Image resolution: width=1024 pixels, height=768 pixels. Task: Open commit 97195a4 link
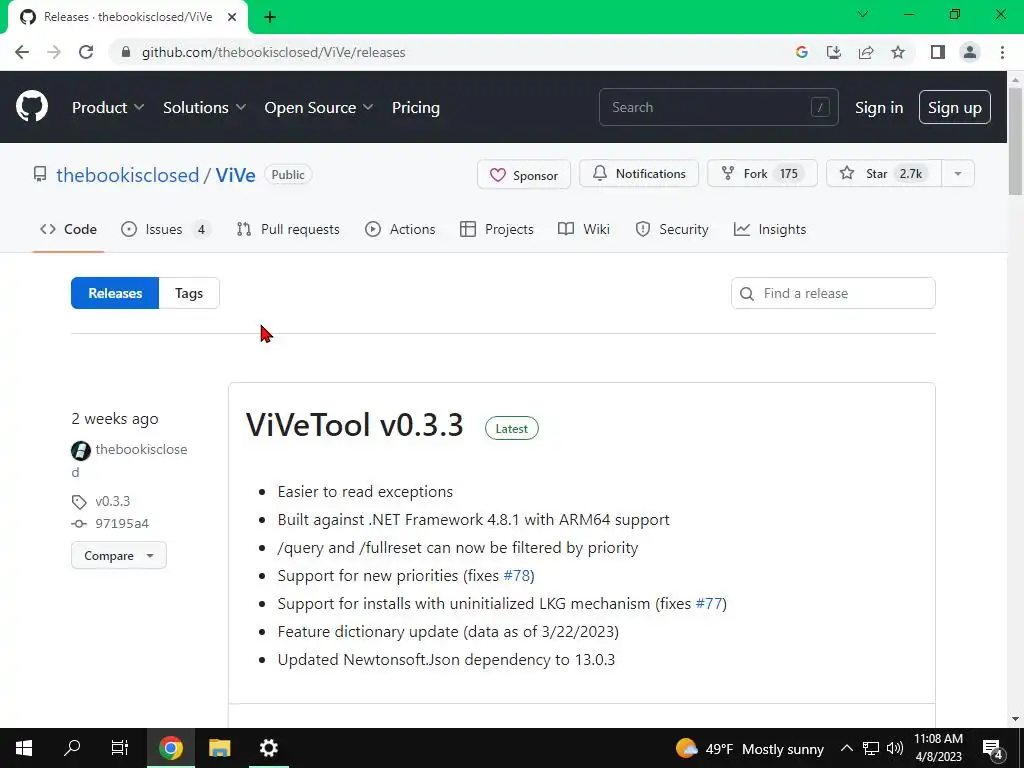122,524
